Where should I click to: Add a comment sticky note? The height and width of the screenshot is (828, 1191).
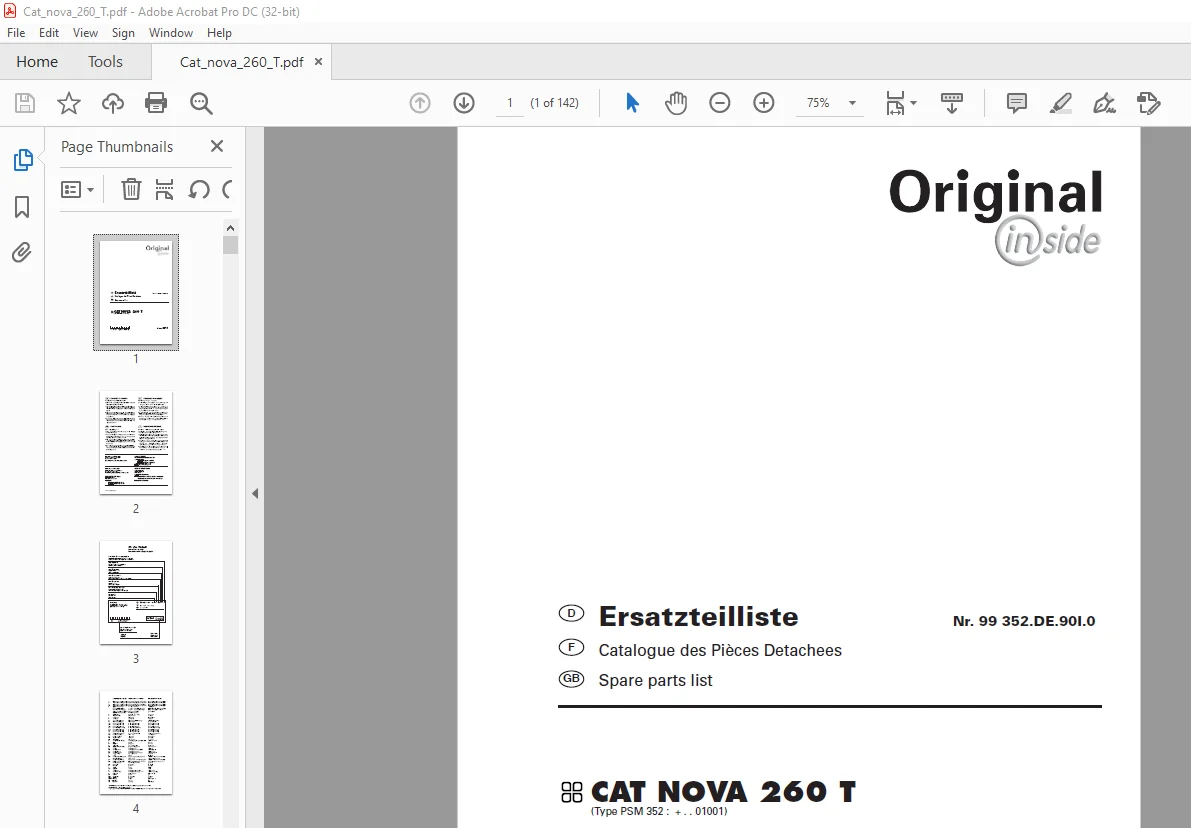(x=1016, y=103)
